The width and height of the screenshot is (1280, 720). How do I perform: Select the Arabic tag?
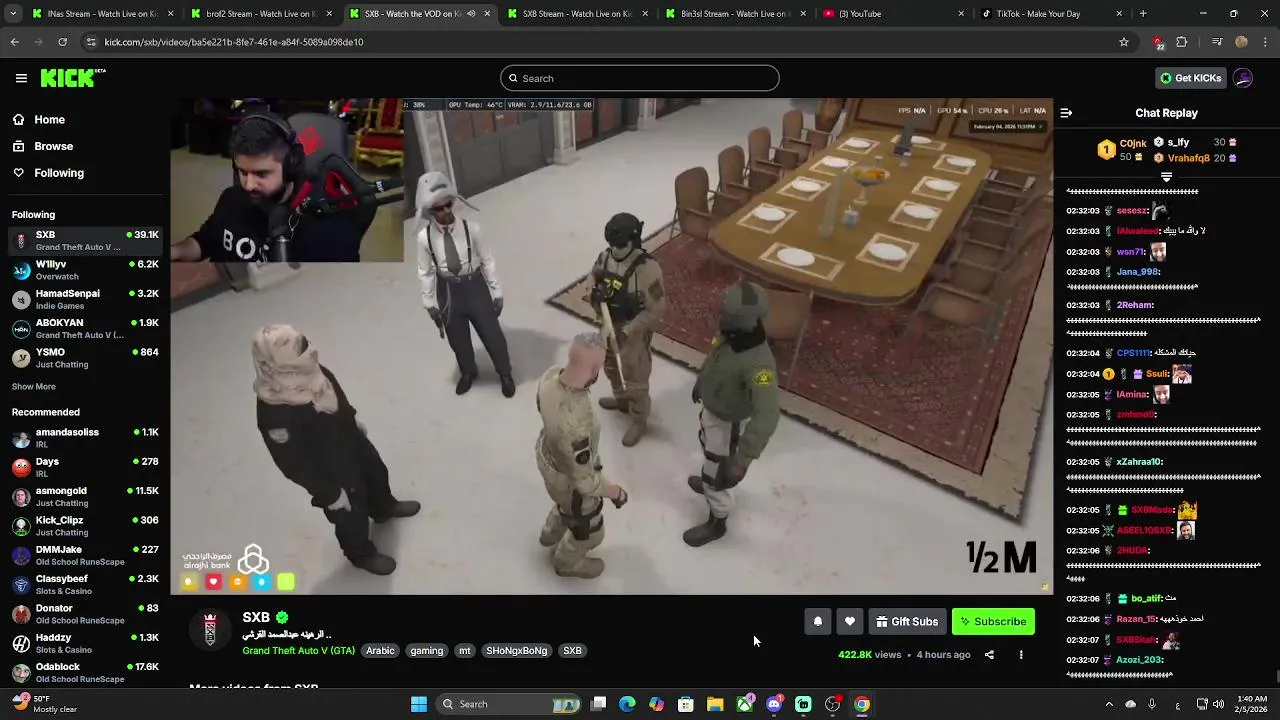[x=380, y=650]
